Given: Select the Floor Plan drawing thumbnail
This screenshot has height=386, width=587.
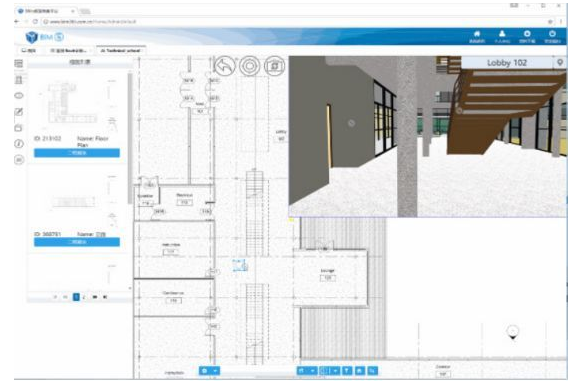Looking at the screenshot, I should pos(77,104).
